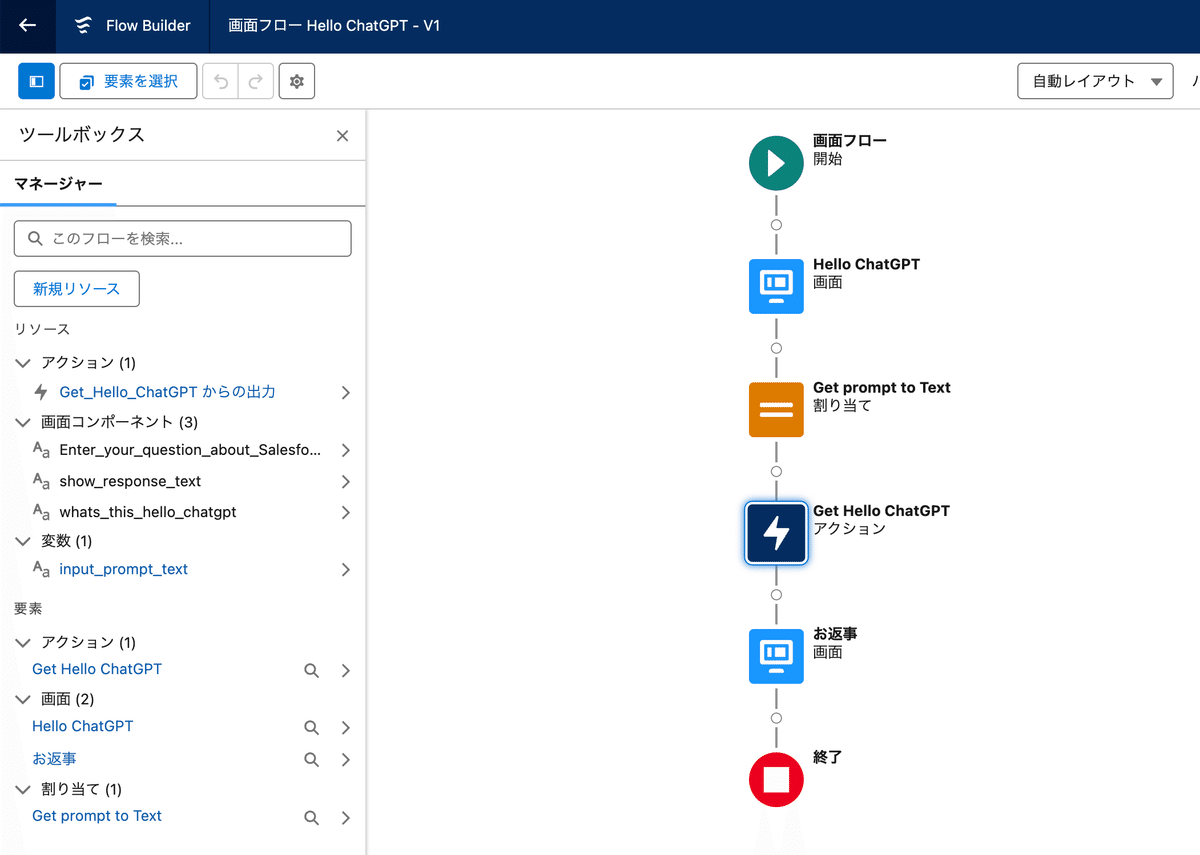1200x855 pixels.
Task: Select the Get prompt to Text assignment node
Action: [x=776, y=409]
